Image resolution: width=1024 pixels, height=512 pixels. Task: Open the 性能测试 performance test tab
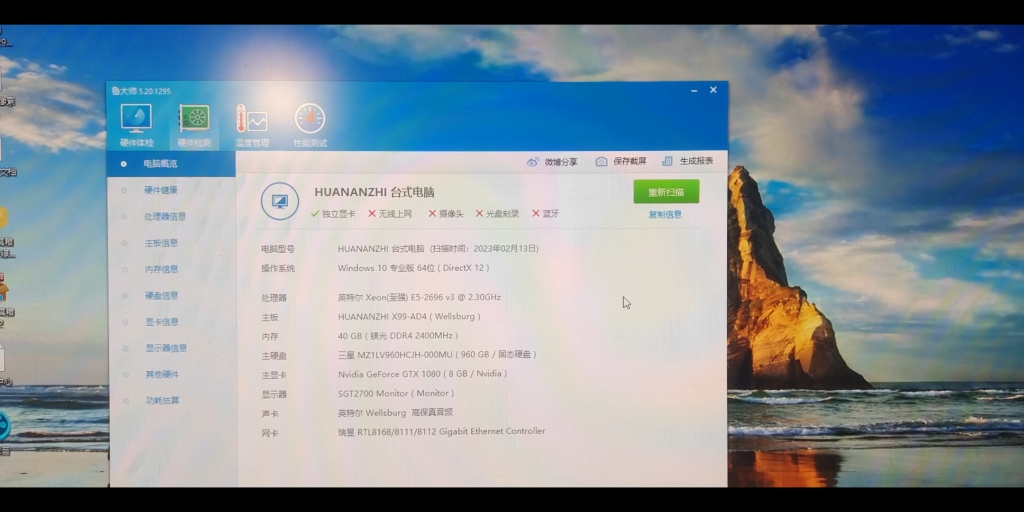[310, 125]
